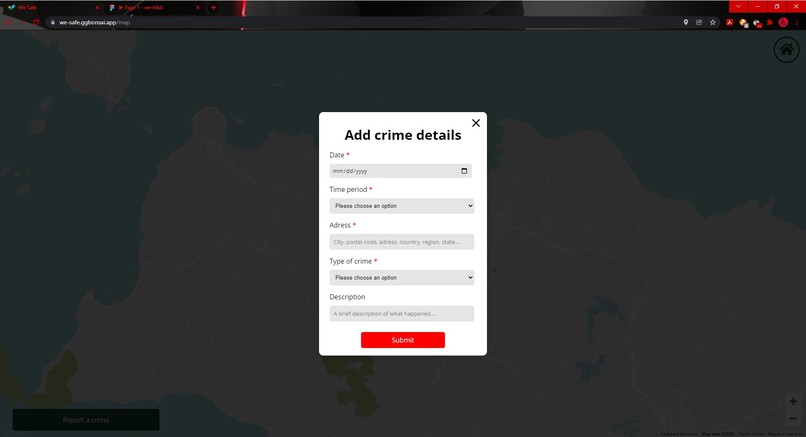Open the tab search chevron

738,6
